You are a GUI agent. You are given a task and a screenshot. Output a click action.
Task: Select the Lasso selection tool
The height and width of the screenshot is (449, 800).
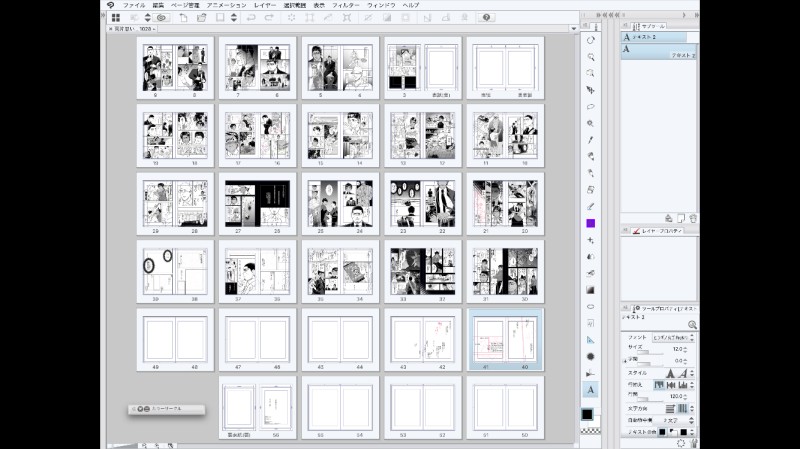click(590, 107)
